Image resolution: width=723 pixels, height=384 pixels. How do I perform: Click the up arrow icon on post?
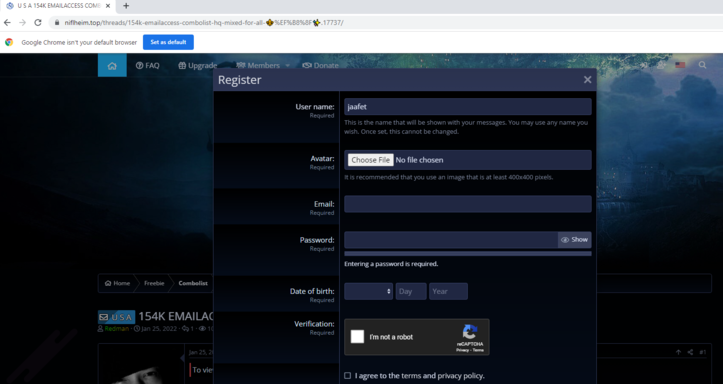click(x=678, y=352)
